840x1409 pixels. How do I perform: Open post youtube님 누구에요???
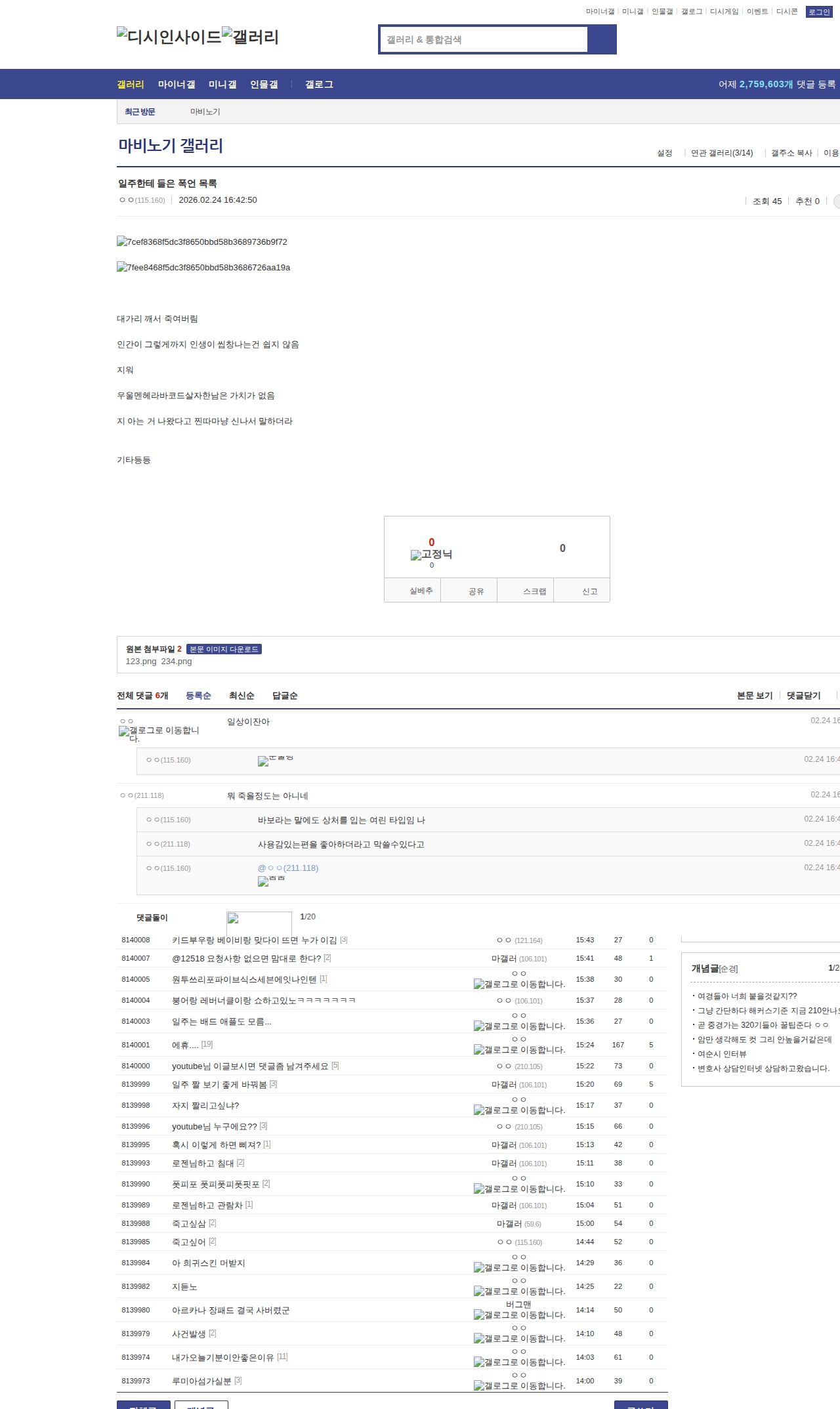tap(215, 1127)
